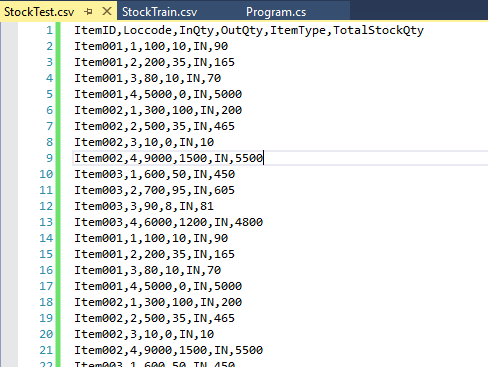Click line number 1 in gutter
Image resolution: width=488 pixels, height=367 pixels.
point(49,30)
